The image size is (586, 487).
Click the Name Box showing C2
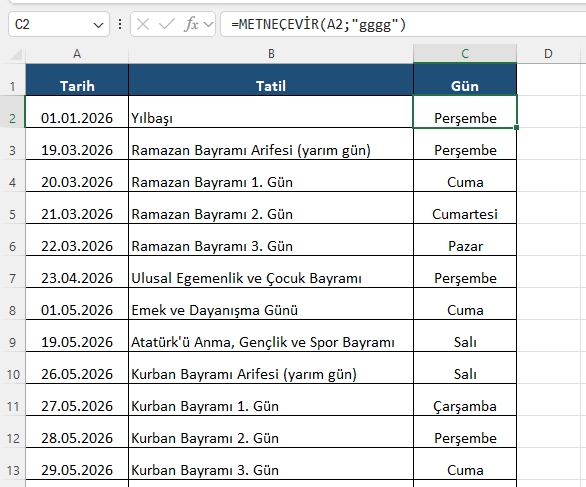(x=59, y=24)
